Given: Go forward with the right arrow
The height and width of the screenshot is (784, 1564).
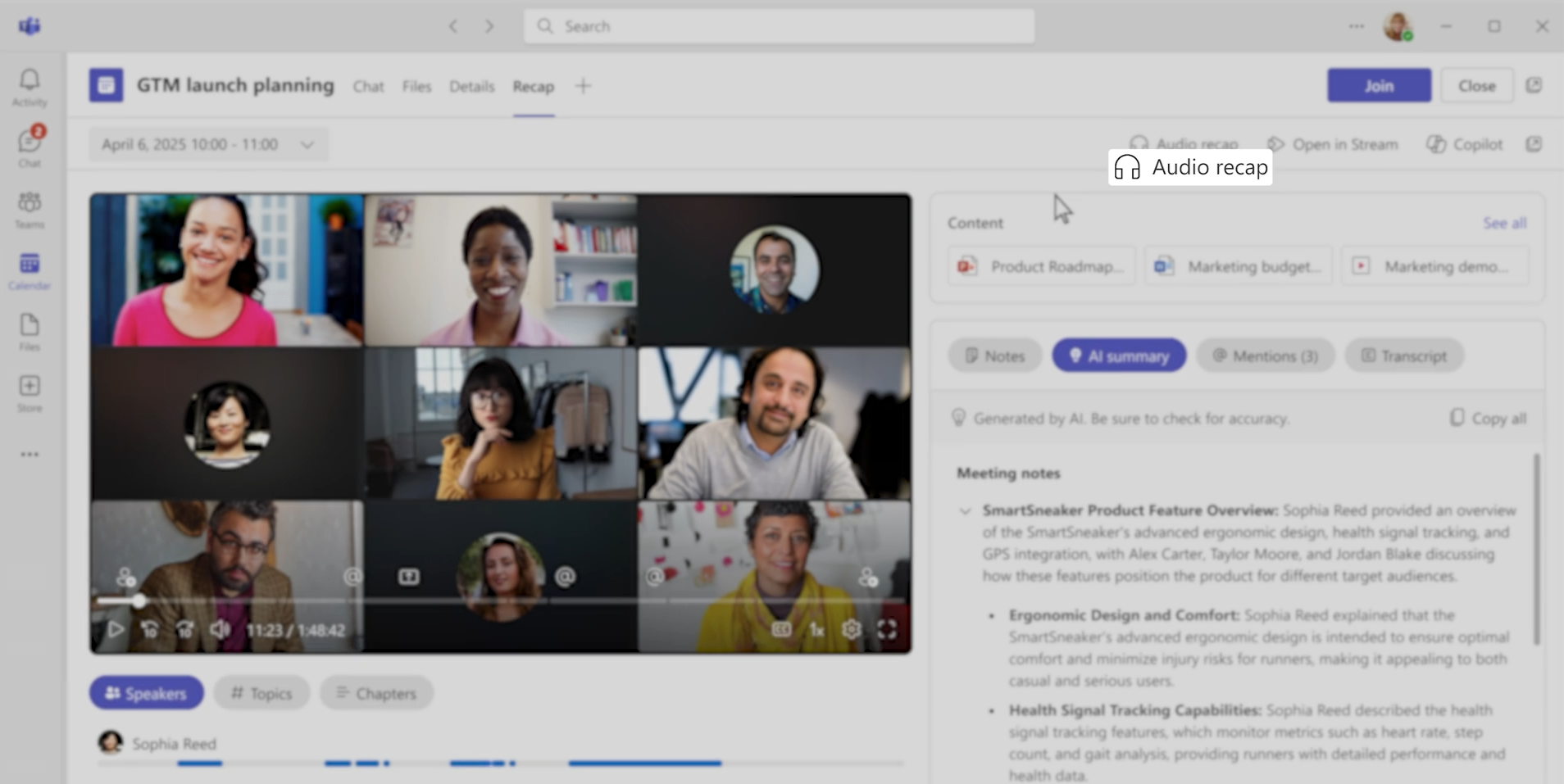Looking at the screenshot, I should click(489, 26).
